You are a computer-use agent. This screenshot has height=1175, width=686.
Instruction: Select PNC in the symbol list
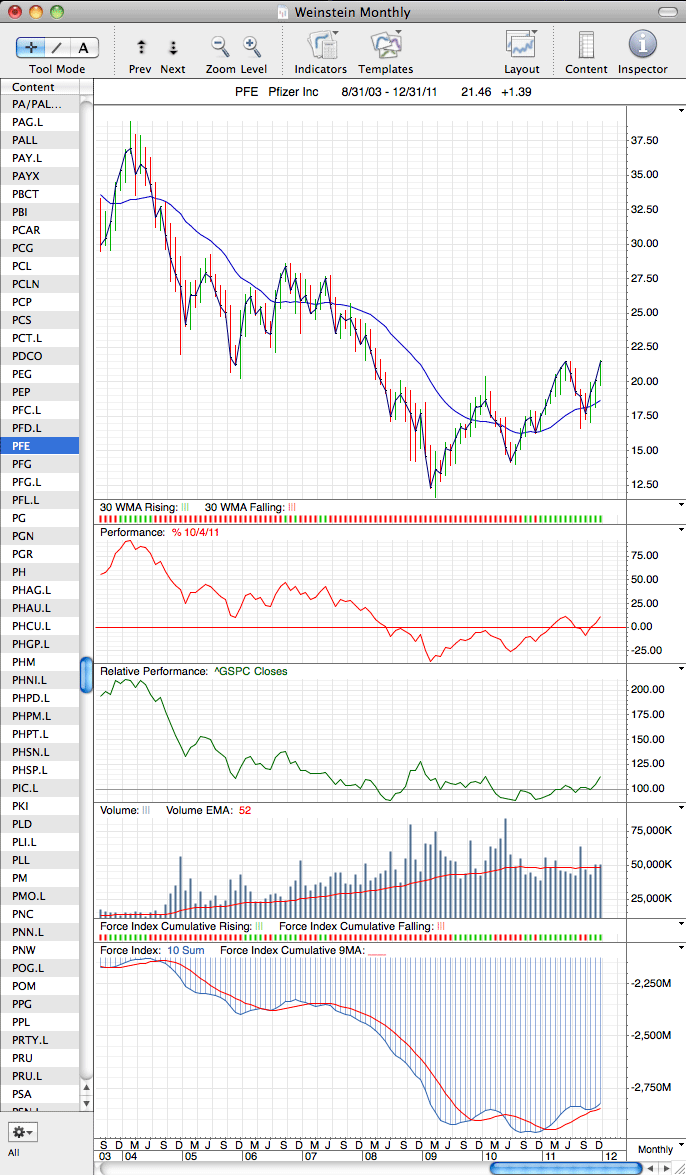tap(40, 913)
